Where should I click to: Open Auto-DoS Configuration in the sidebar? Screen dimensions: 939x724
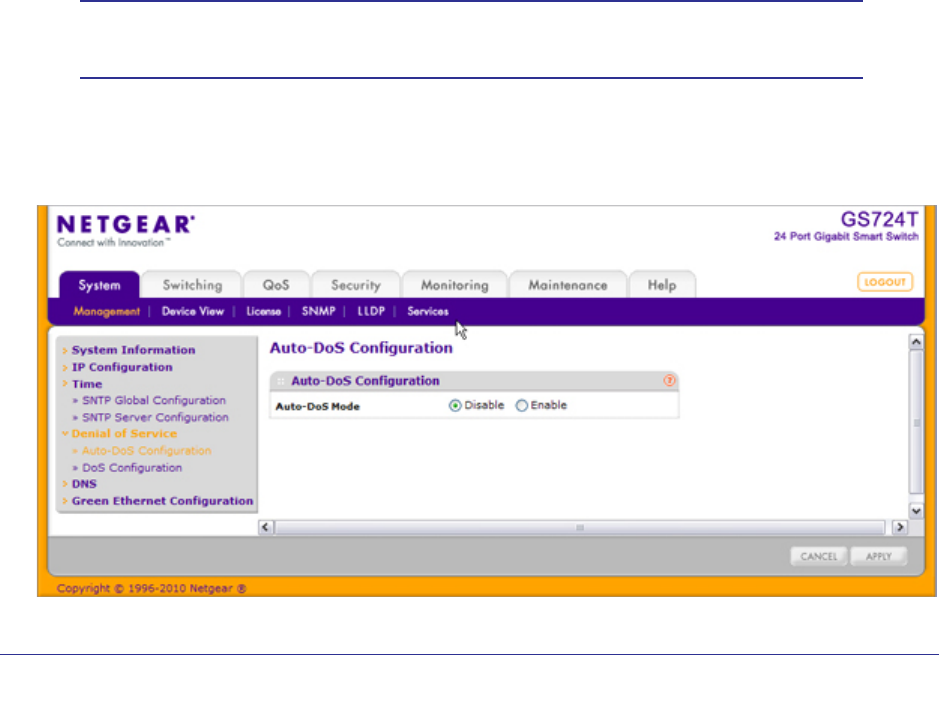[x=146, y=451]
